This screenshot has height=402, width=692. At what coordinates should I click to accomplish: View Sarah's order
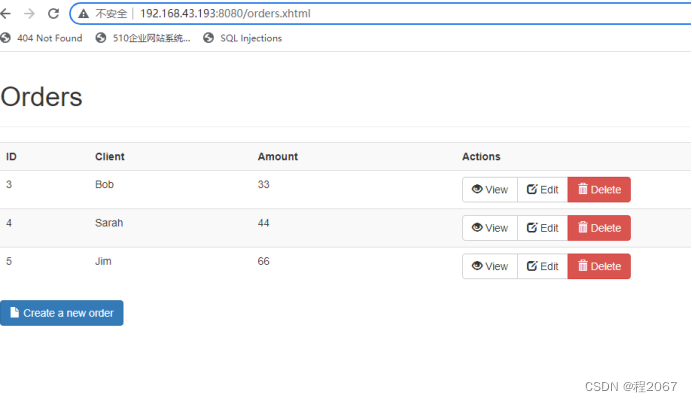490,228
